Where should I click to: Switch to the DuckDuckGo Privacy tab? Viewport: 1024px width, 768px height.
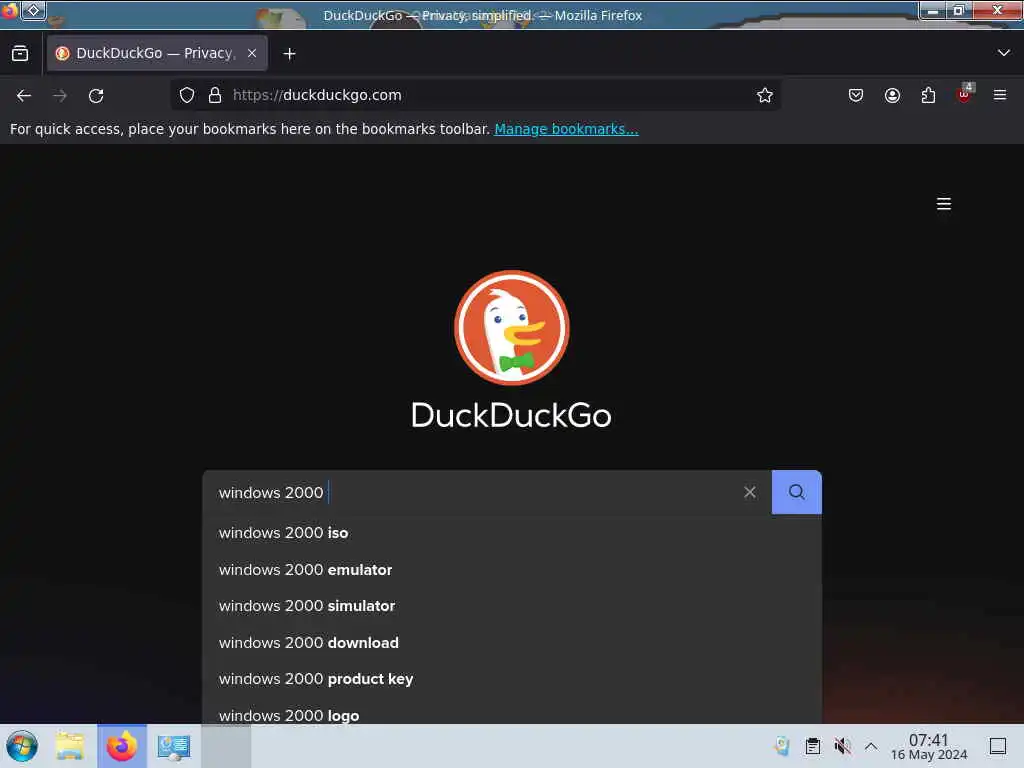tap(157, 54)
